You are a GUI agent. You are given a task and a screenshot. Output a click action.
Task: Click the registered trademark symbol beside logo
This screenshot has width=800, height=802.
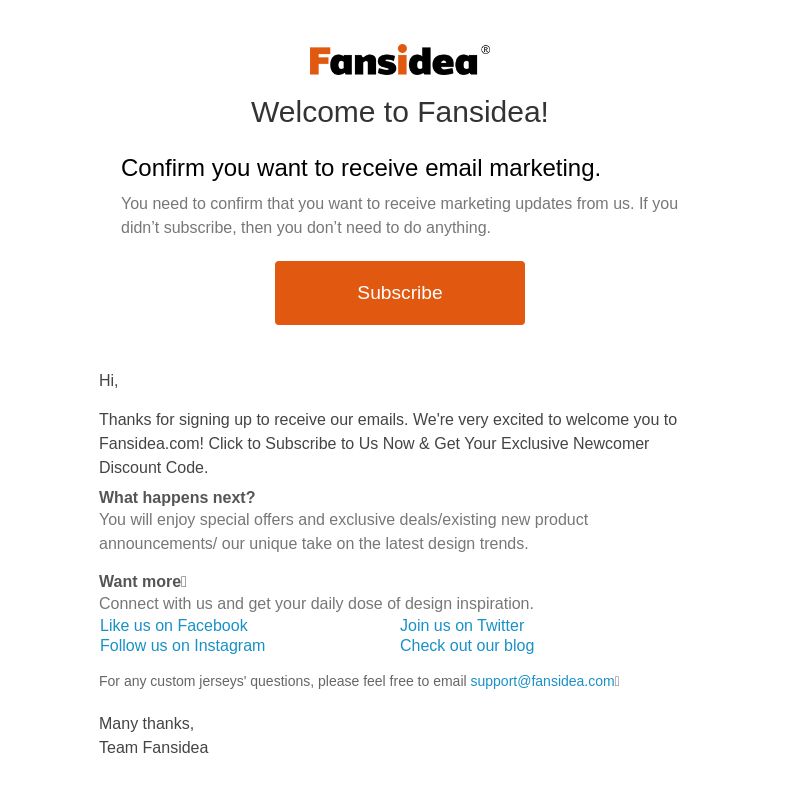click(x=485, y=50)
